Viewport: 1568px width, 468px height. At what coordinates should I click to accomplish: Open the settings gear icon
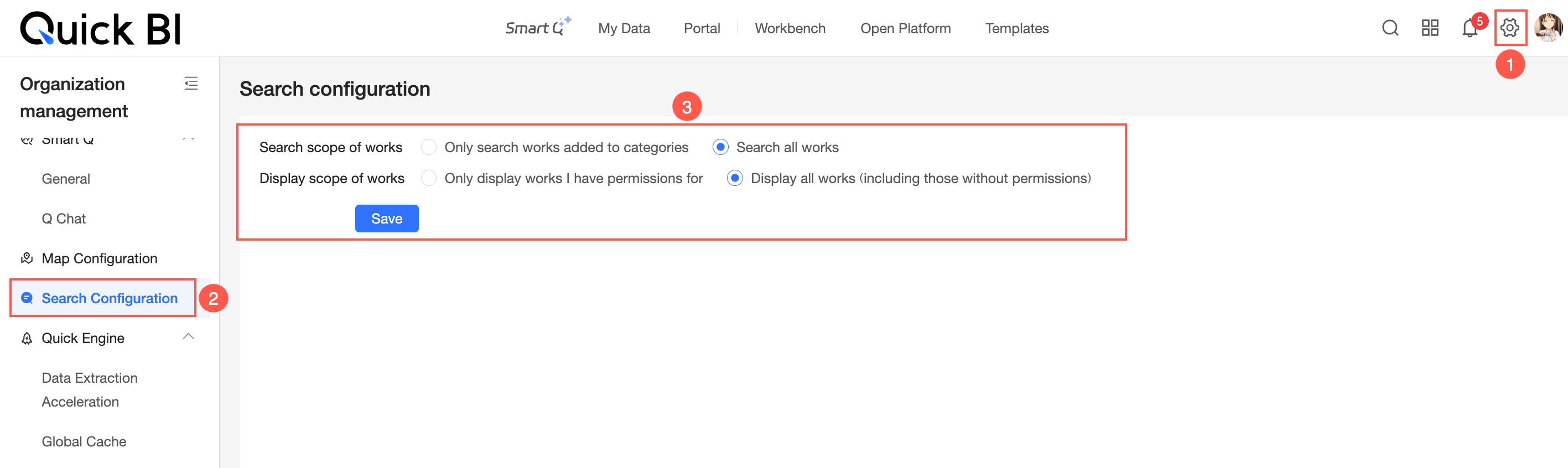(x=1509, y=28)
